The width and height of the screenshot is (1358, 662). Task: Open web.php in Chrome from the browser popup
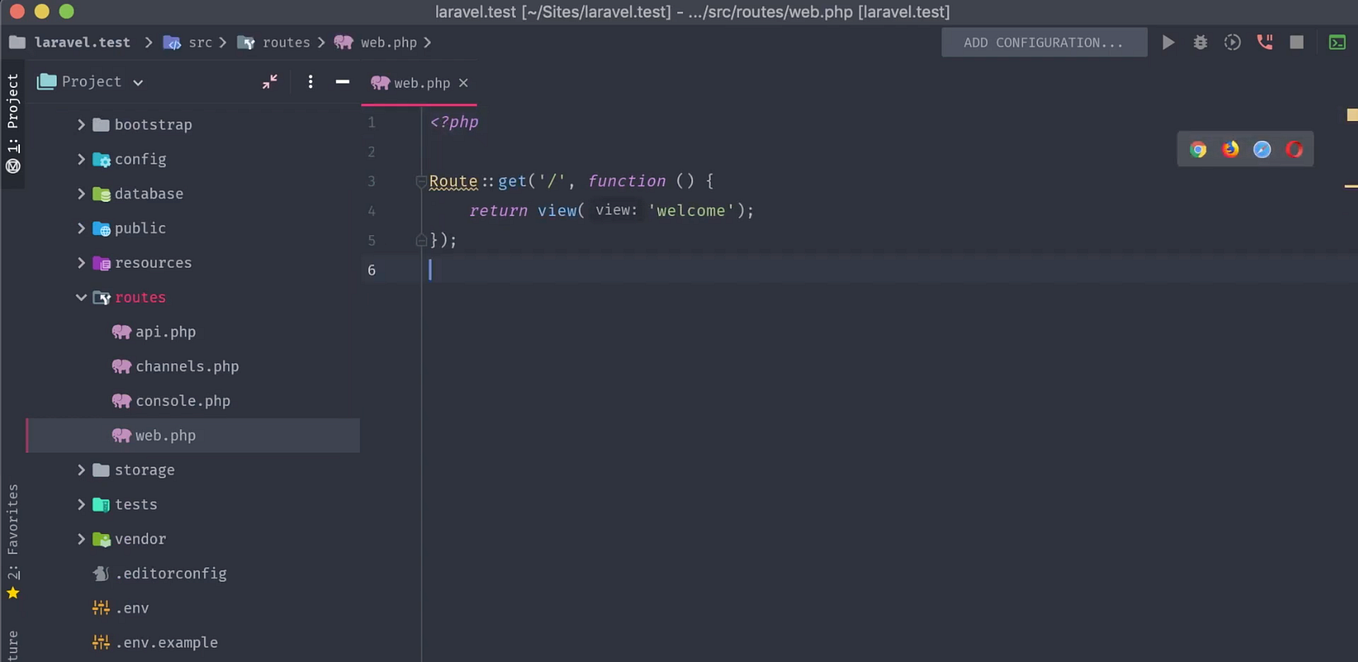tap(1198, 149)
